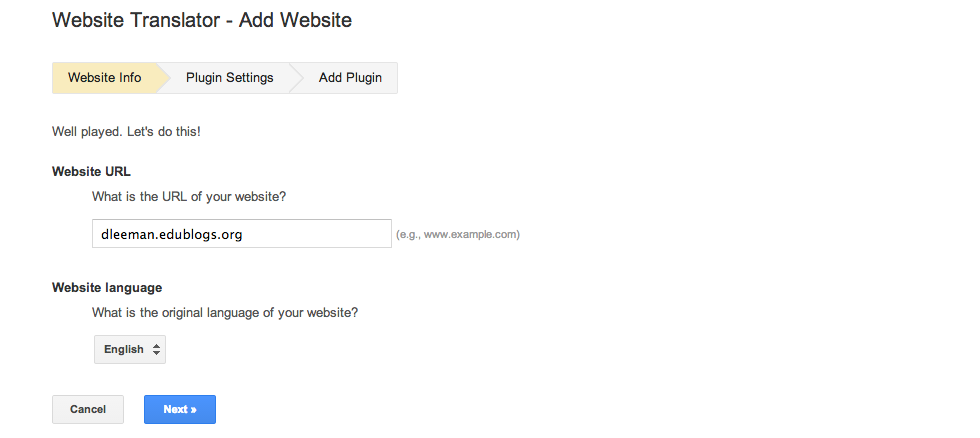Click the dleeman.edublogs.org text in URL box
This screenshot has width=980, height=438.
point(172,234)
